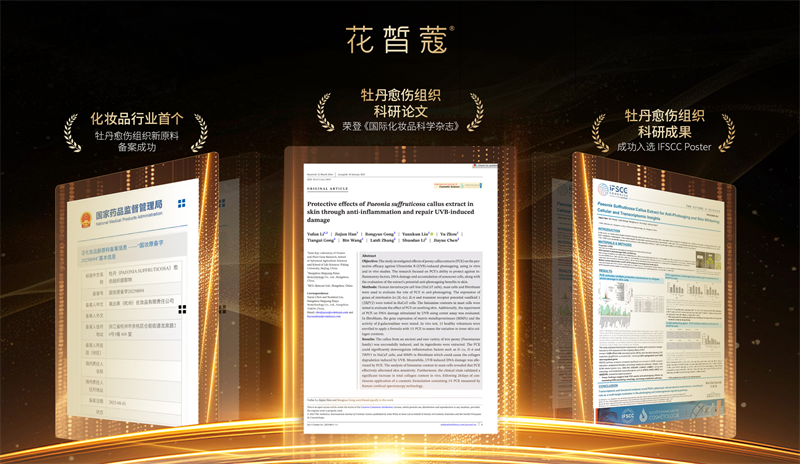Image resolution: width=800 pixels, height=464 pixels.
Task: Click the 花皙蔻 brand logo at top
Action: click(400, 40)
